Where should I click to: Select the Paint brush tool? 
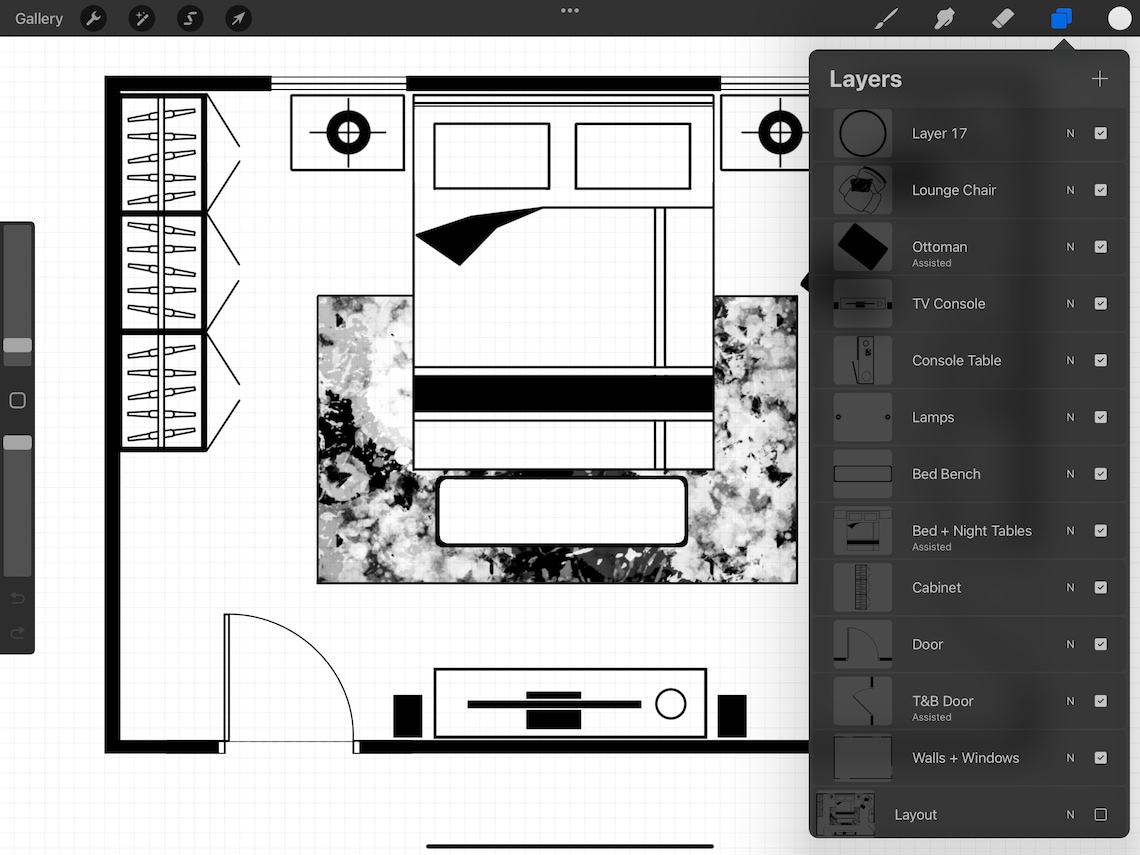[x=885, y=18]
